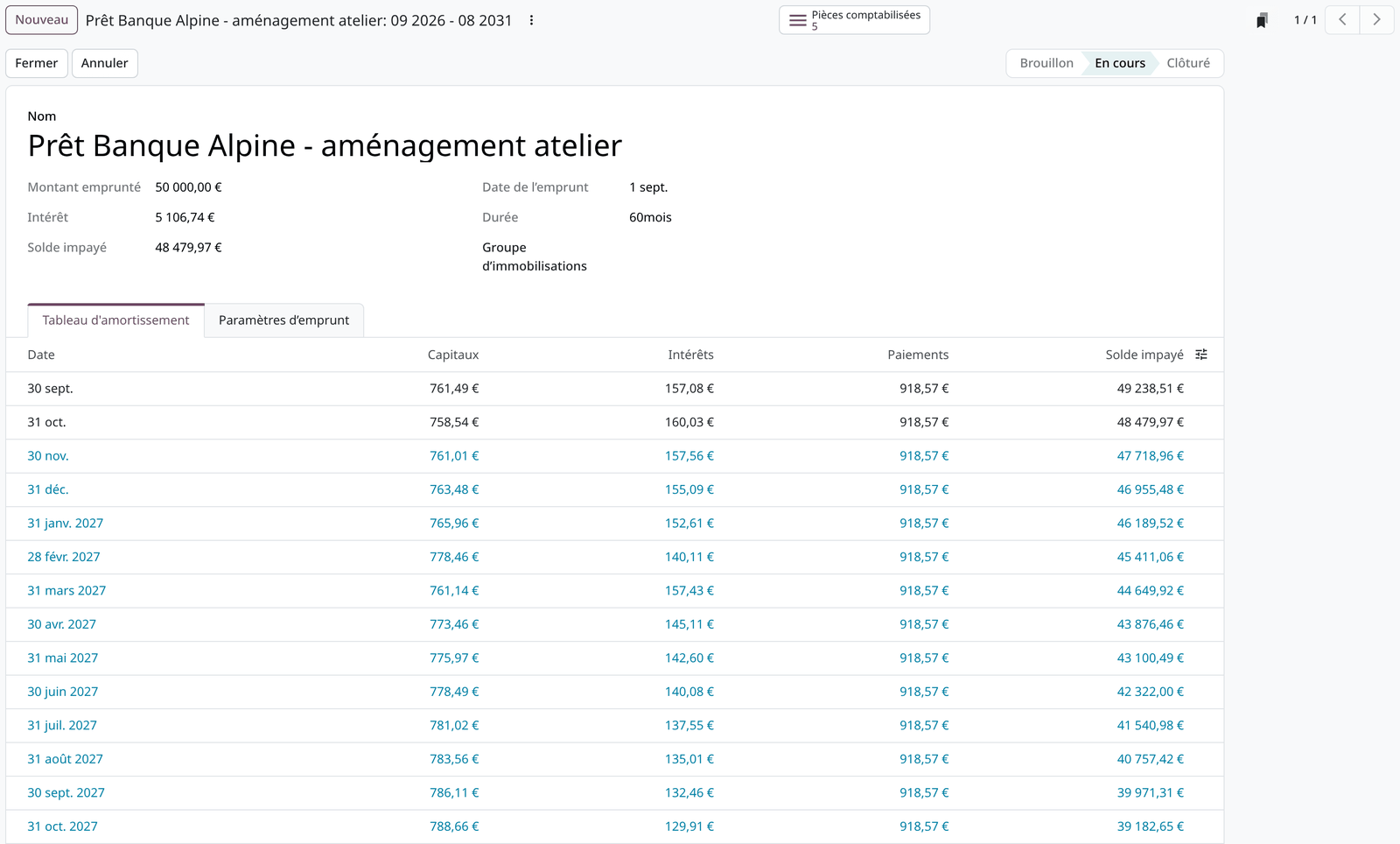Select Clôturé status stage
The width and height of the screenshot is (1400, 844).
pos(1188,63)
